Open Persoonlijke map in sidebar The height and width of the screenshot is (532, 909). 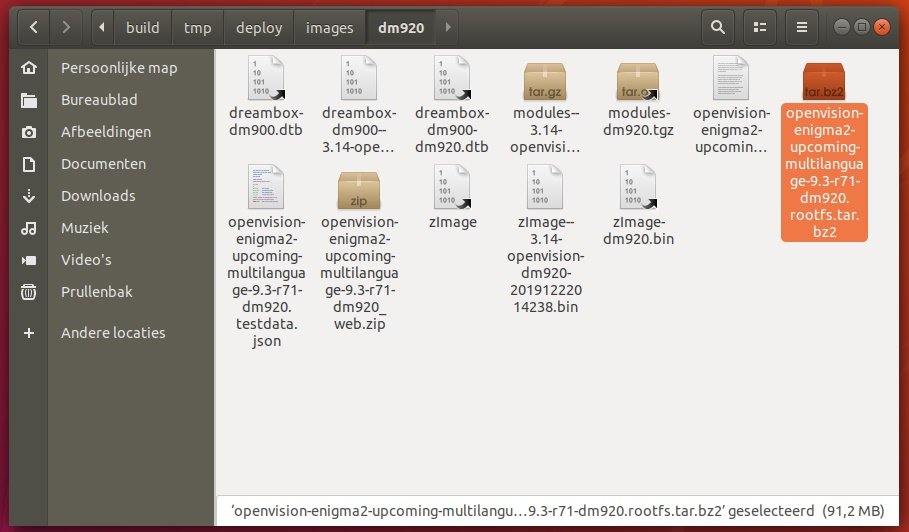pyautogui.click(x=118, y=68)
